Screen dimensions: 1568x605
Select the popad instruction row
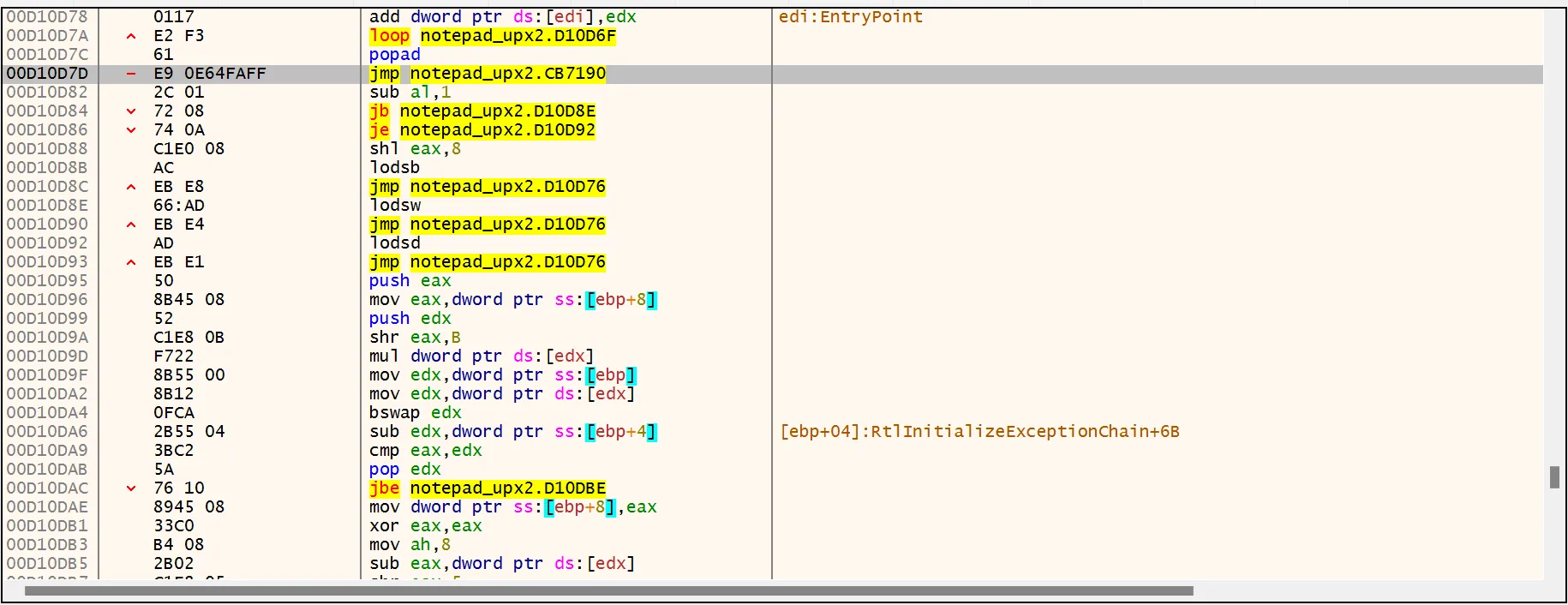[x=395, y=55]
